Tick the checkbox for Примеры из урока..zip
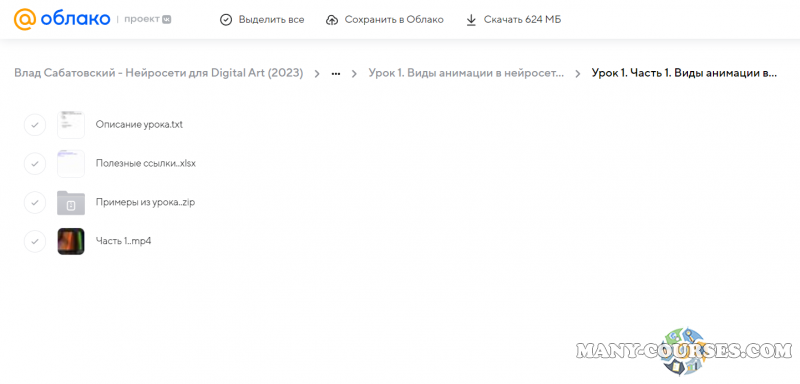 [x=35, y=202]
